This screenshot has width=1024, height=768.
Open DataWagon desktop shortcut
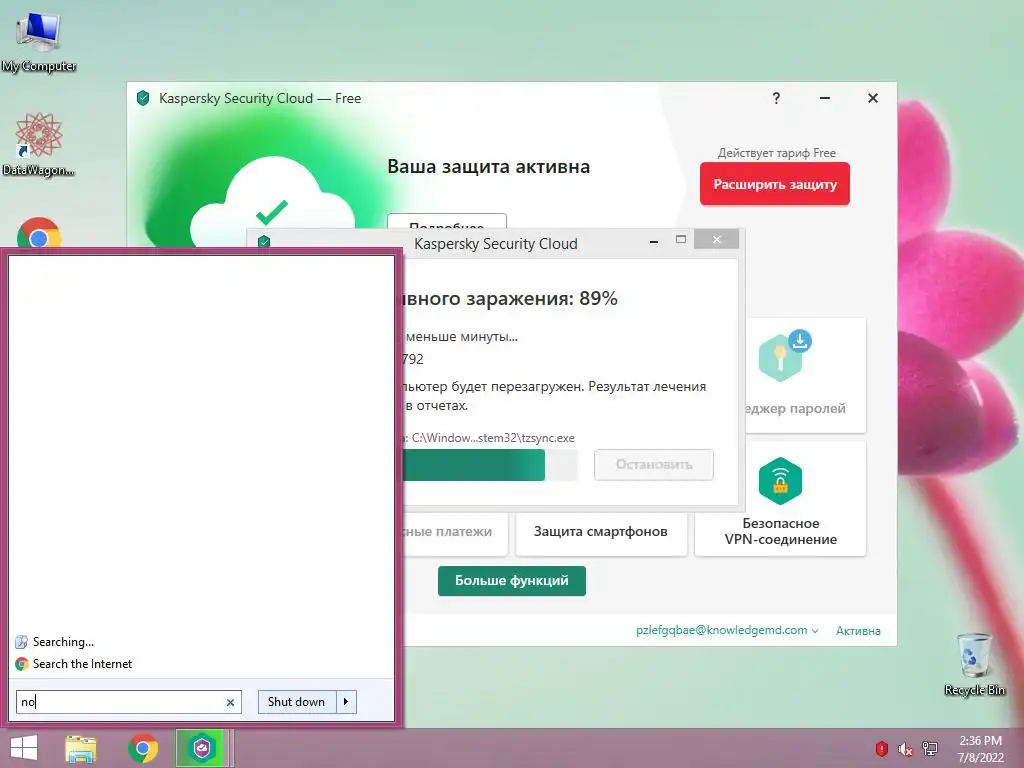pyautogui.click(x=38, y=145)
